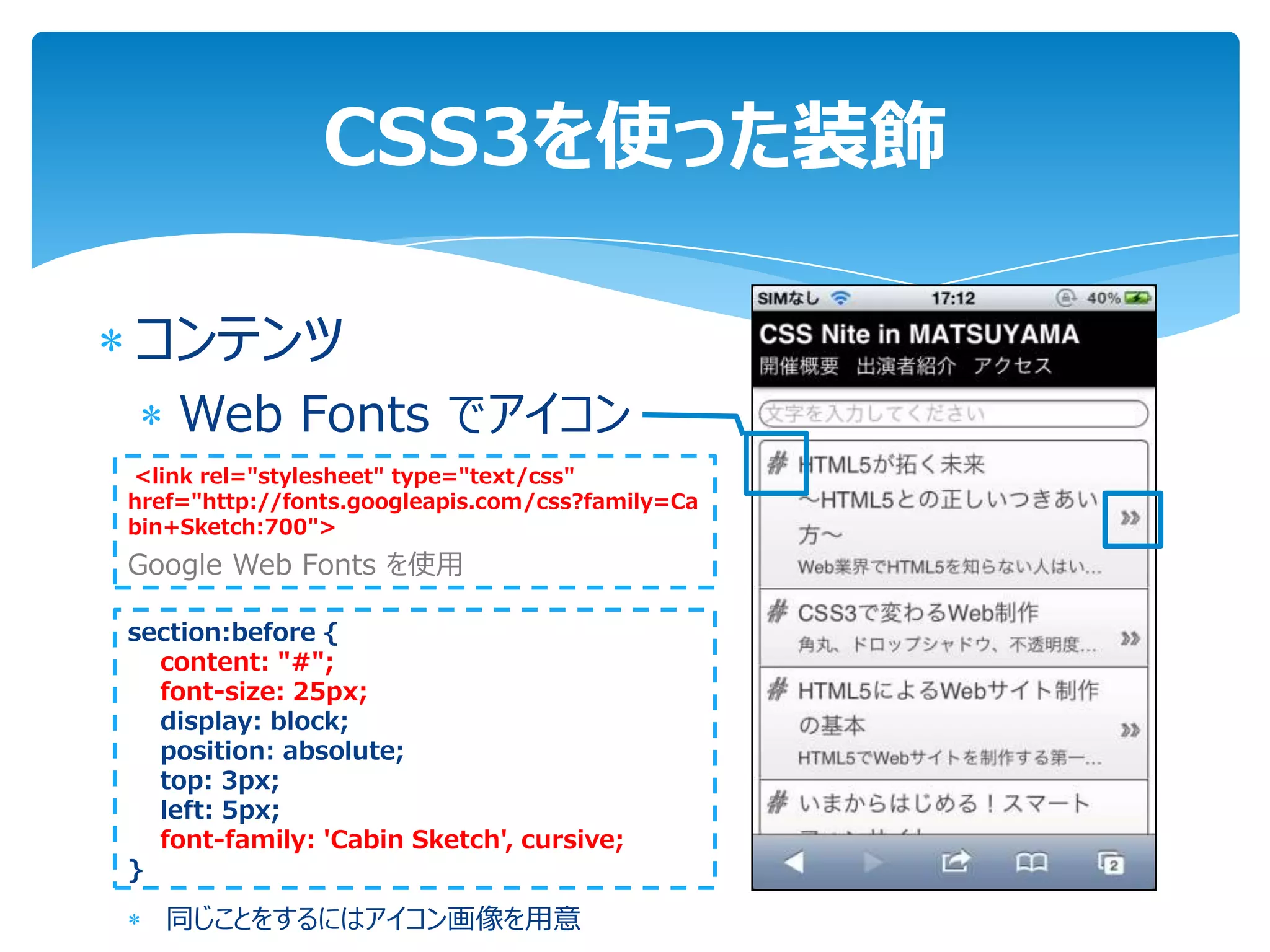Image resolution: width=1270 pixels, height=952 pixels.
Task: Tap the chevron for HTML5が拓く未来 entry
Action: coord(1130,518)
